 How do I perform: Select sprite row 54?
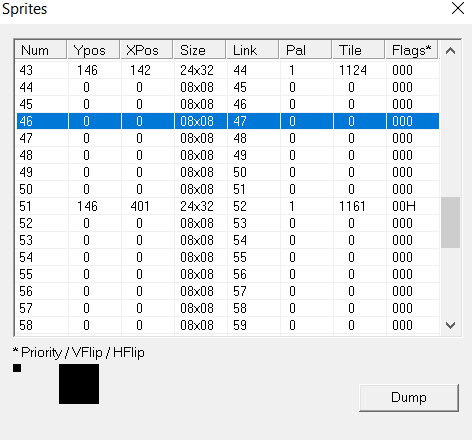pyautogui.click(x=228, y=257)
